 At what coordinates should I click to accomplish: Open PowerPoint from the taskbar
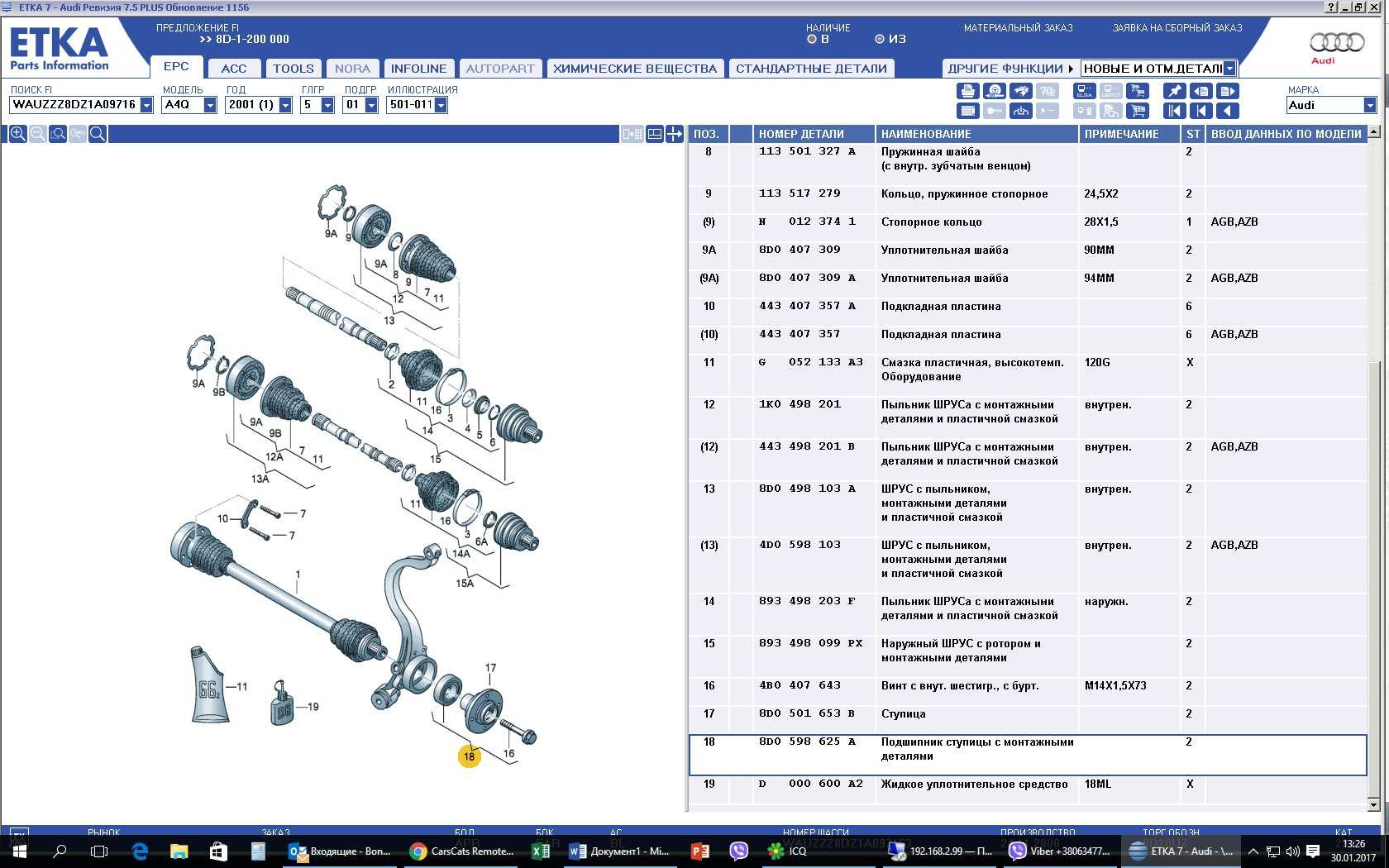pos(699,851)
